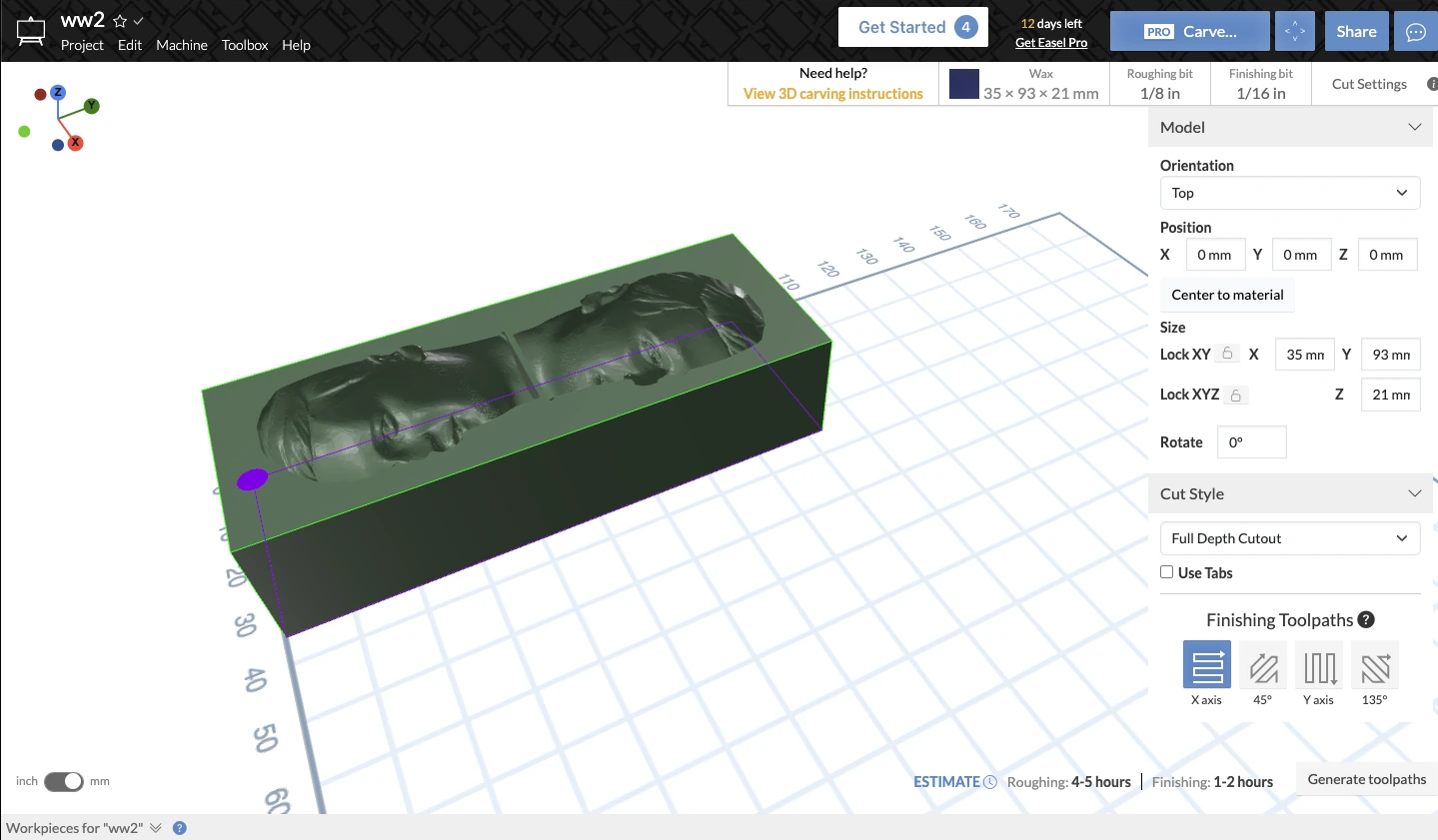This screenshot has width=1438, height=840.
Task: Click the Rotate angle input field
Action: [1252, 442]
